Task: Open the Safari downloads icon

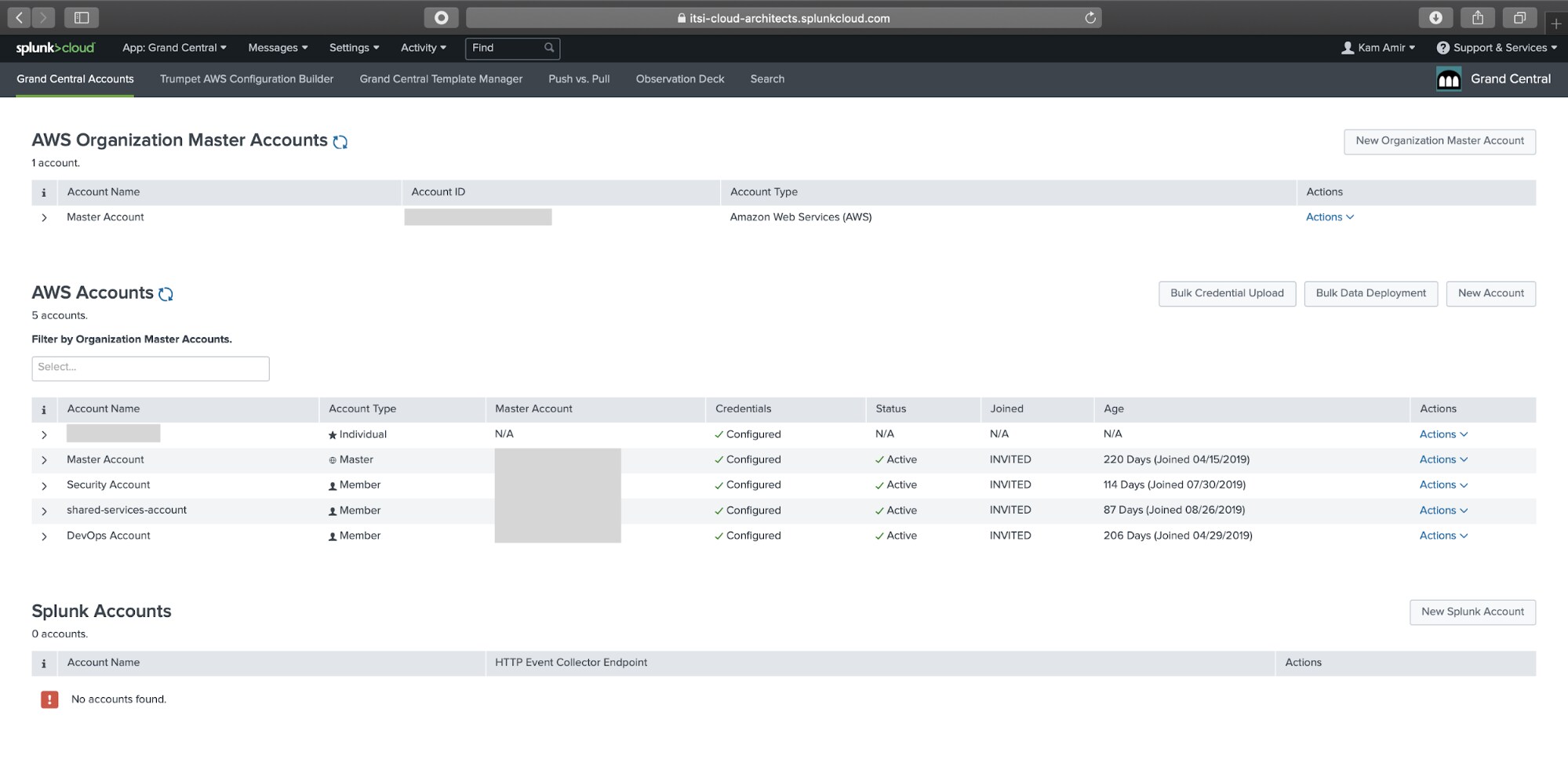Action: click(1435, 17)
